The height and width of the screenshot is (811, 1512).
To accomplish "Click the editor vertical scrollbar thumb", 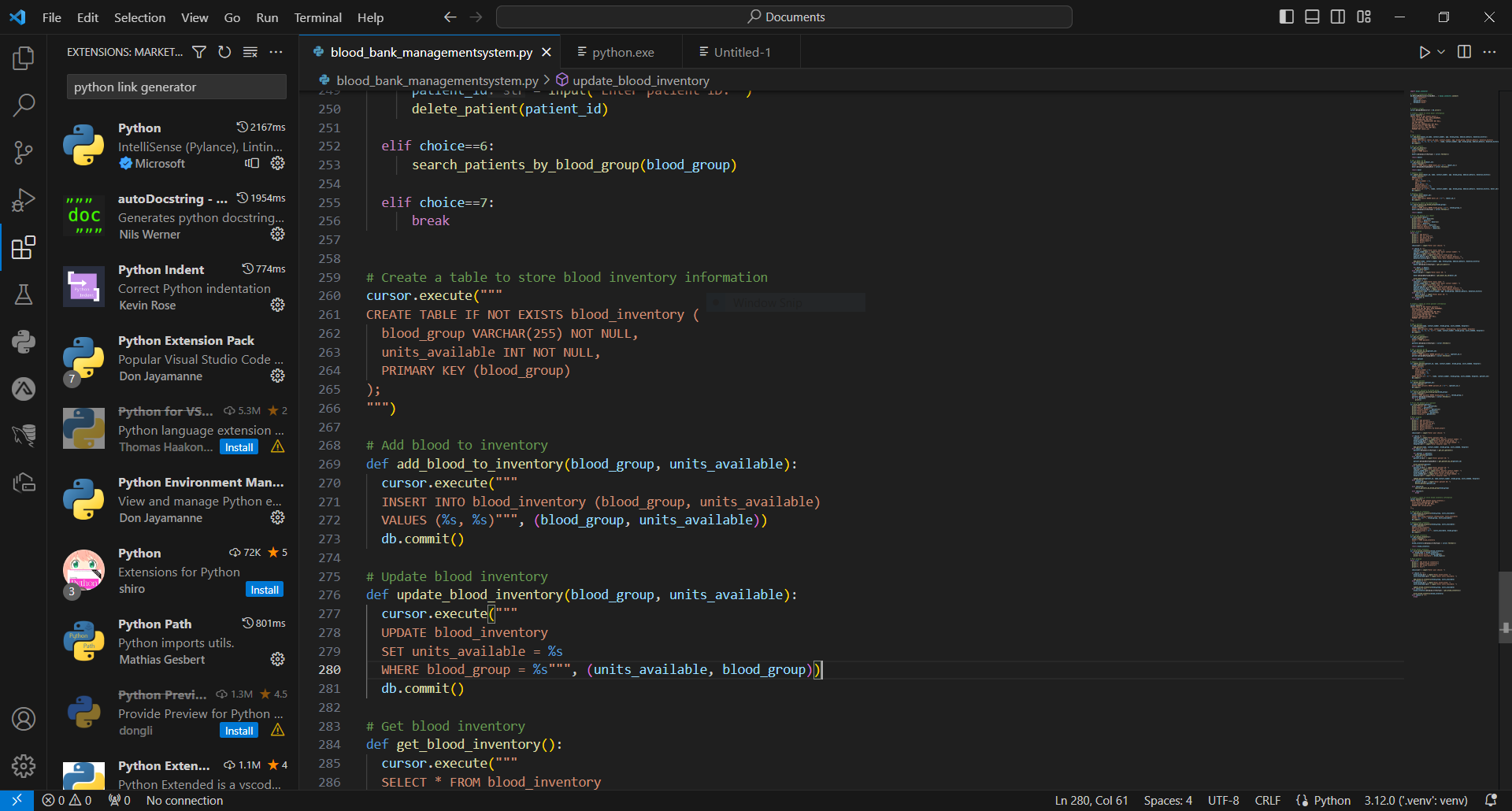I will click(1505, 606).
